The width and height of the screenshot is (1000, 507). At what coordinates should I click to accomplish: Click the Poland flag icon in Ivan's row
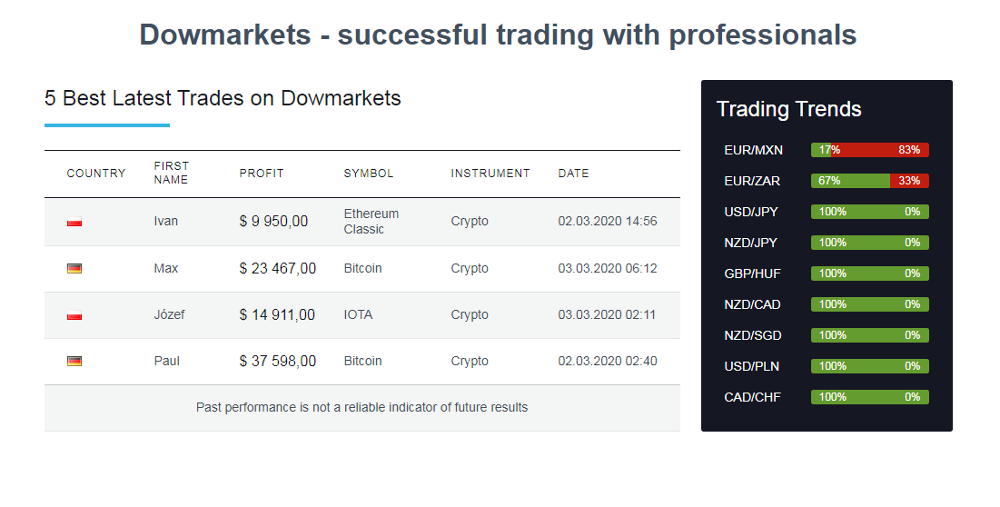click(x=74, y=222)
